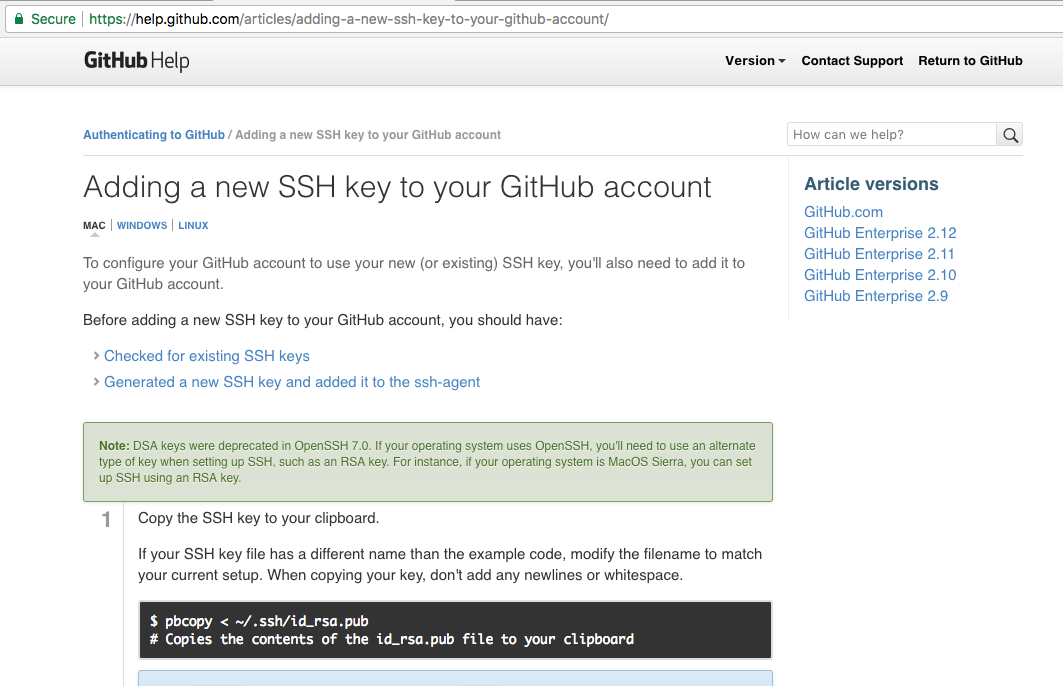Select GitHub Enterprise 2.12 version
Viewport: 1063px width, 686px height.
(880, 233)
